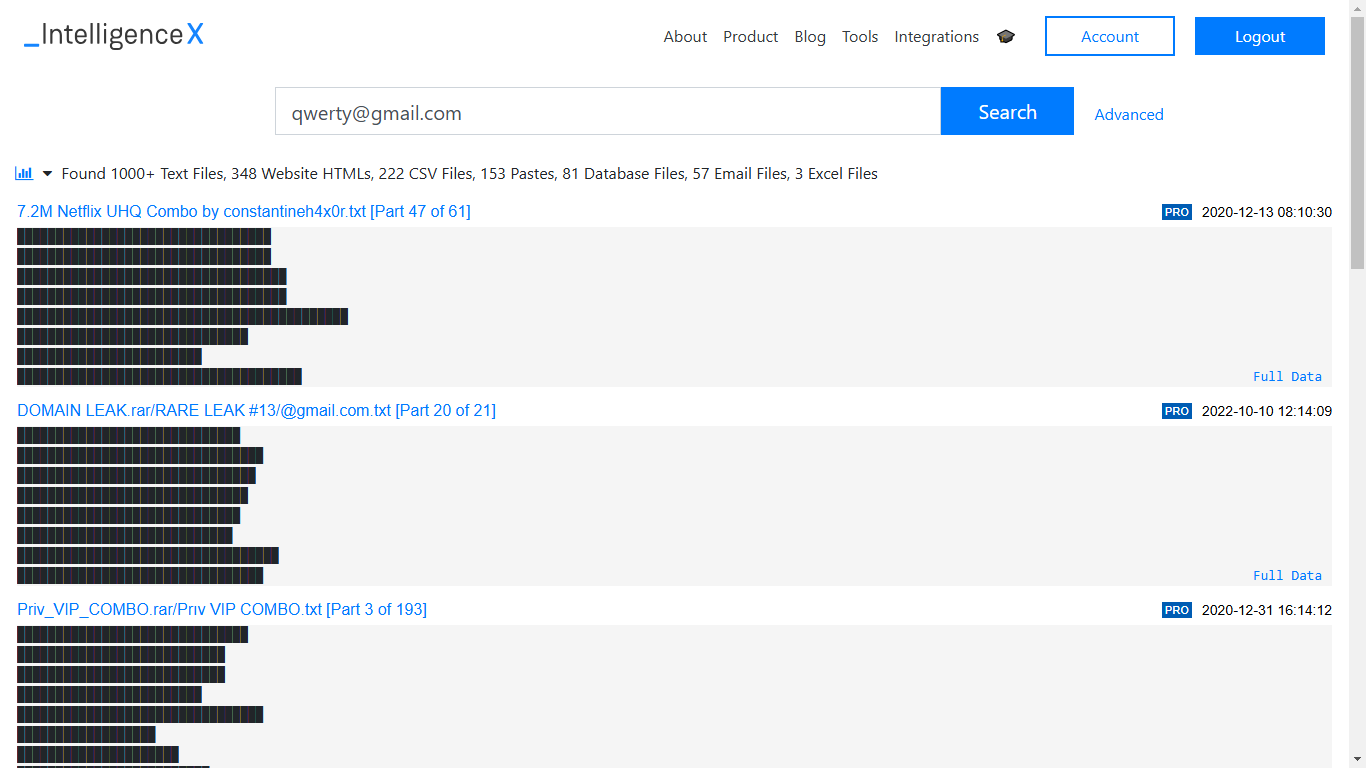Screen dimensions: 1366x768
Task: Click the Account button
Action: click(1110, 36)
